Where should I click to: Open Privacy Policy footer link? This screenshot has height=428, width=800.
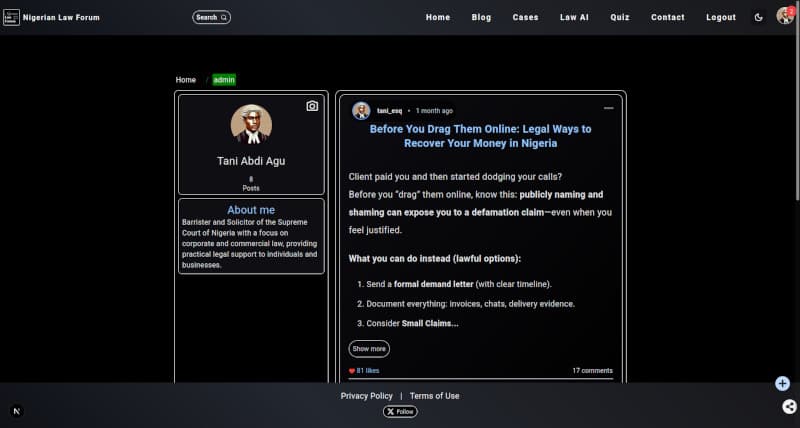point(367,396)
